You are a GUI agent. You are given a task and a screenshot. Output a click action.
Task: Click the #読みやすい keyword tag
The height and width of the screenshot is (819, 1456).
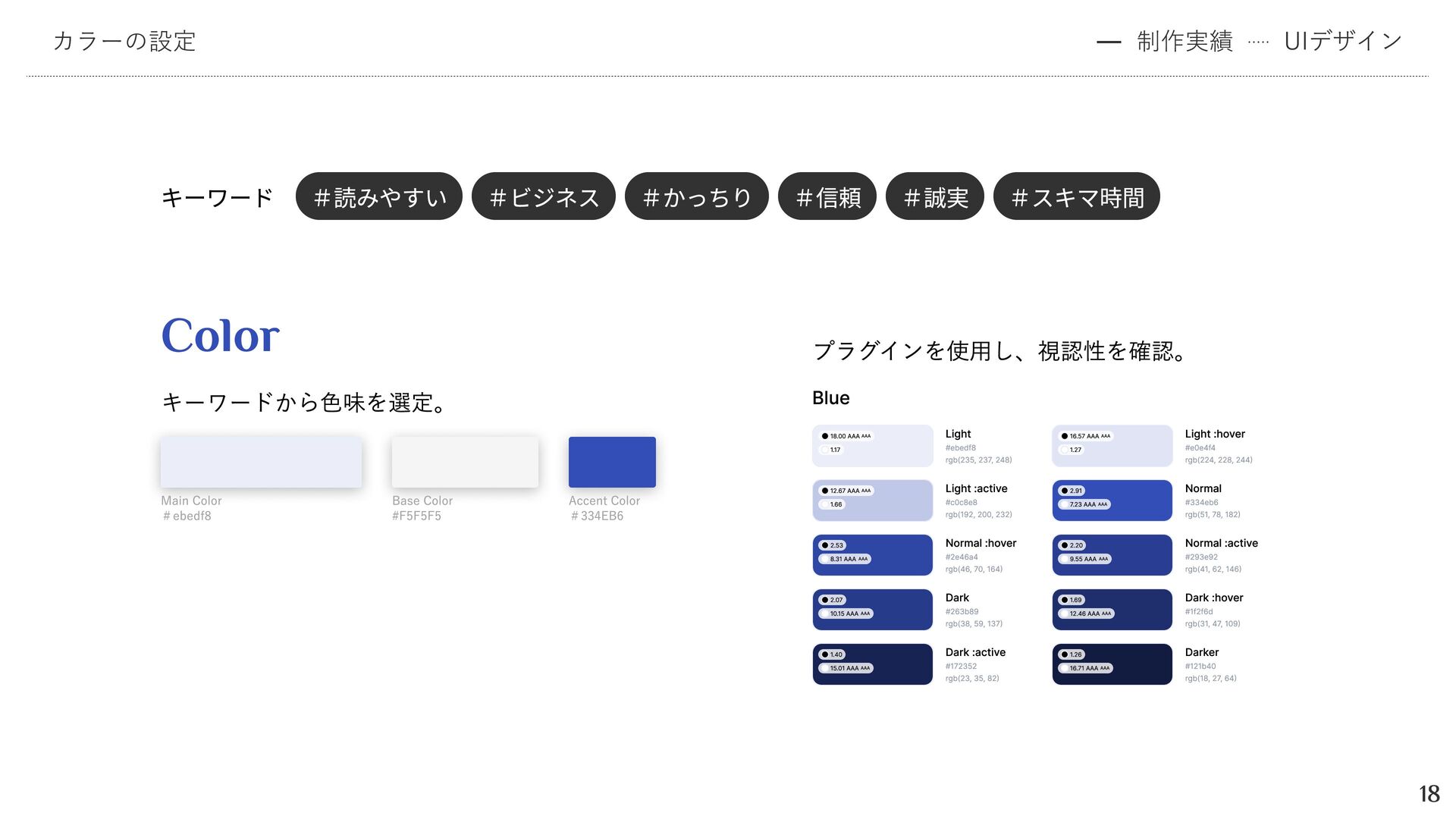click(379, 196)
